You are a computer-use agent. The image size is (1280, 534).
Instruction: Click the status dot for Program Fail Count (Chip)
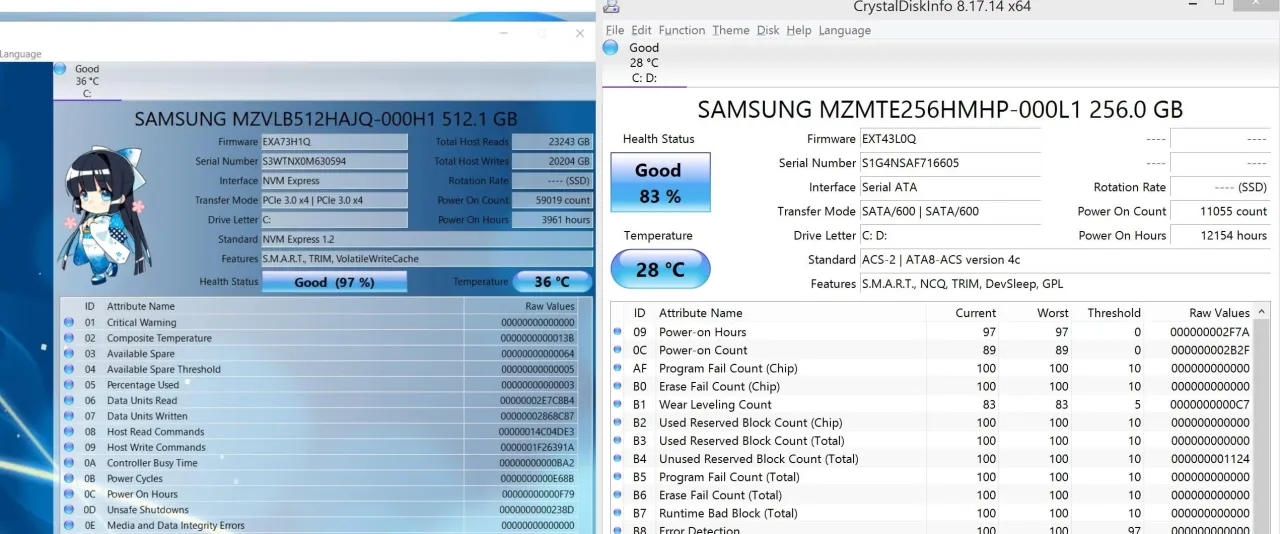coord(617,368)
